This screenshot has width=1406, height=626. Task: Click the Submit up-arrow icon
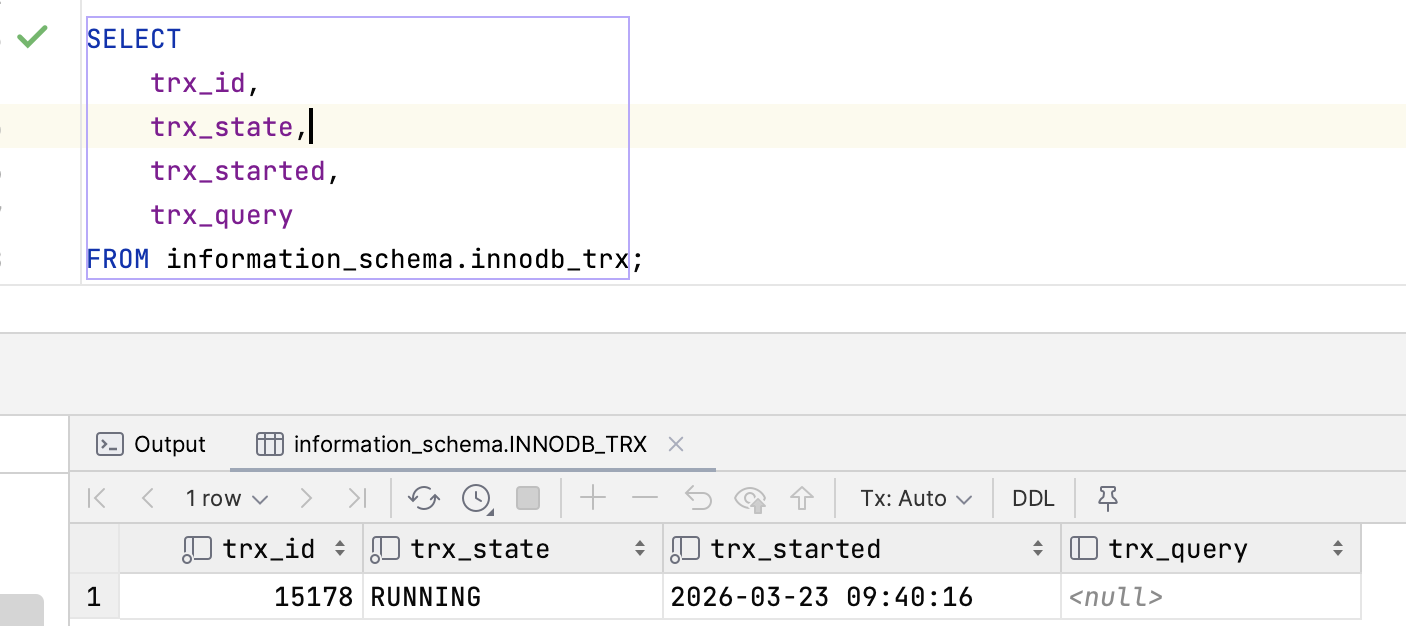click(x=801, y=498)
